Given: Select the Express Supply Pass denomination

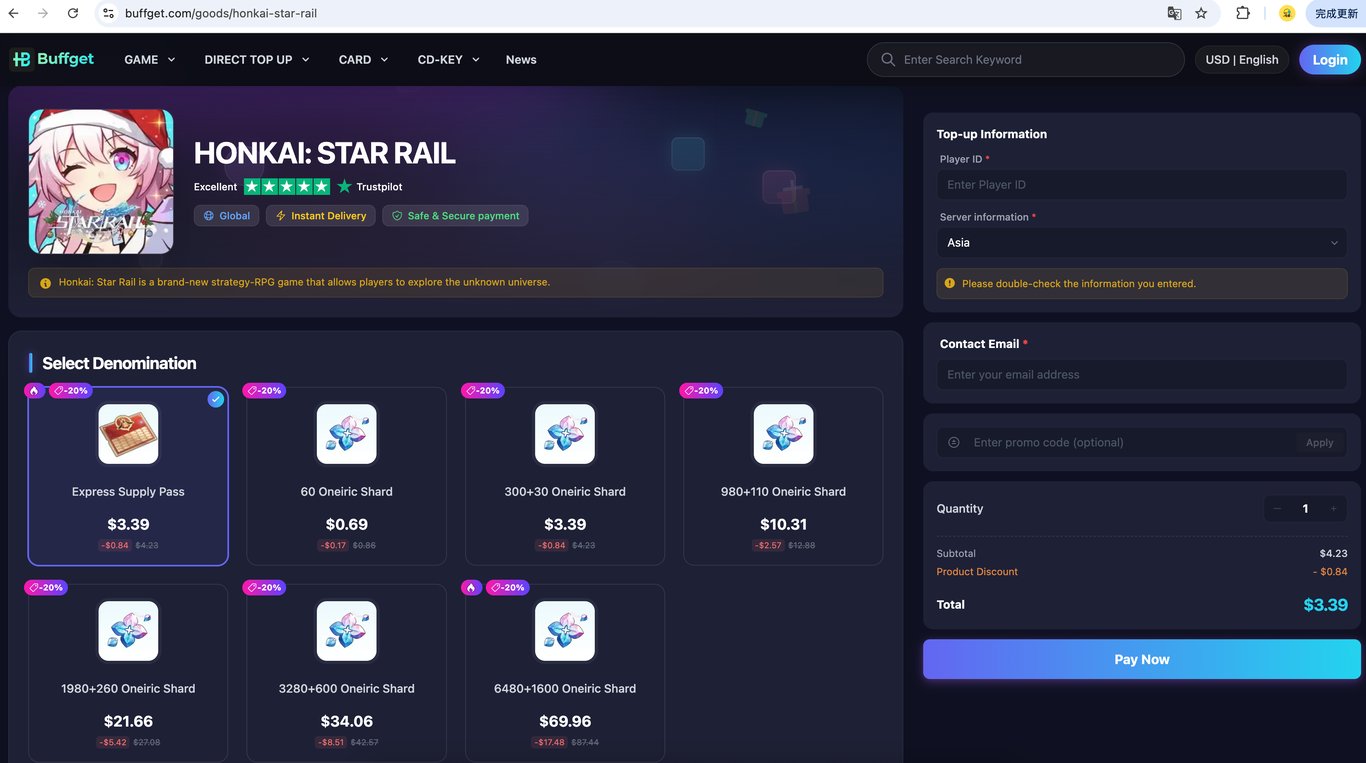Looking at the screenshot, I should click(128, 476).
